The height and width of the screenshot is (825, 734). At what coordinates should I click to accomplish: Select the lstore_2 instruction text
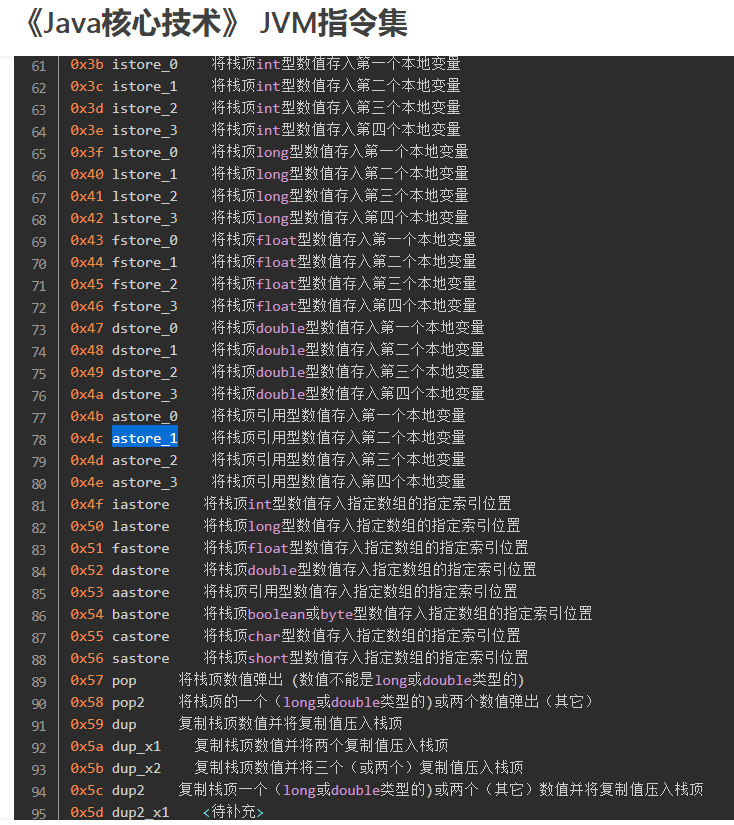coord(145,197)
